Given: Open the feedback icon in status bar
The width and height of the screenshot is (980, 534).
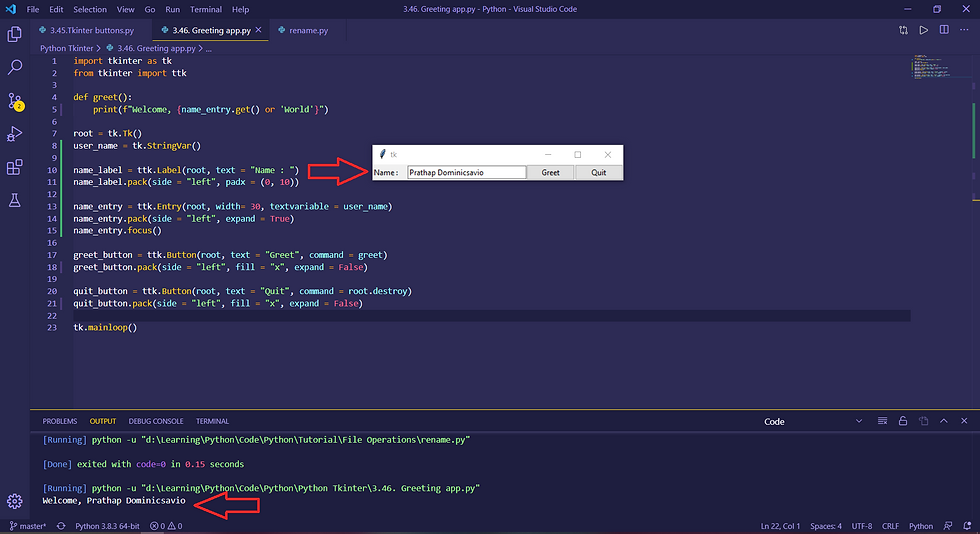Looking at the screenshot, I should 948,526.
